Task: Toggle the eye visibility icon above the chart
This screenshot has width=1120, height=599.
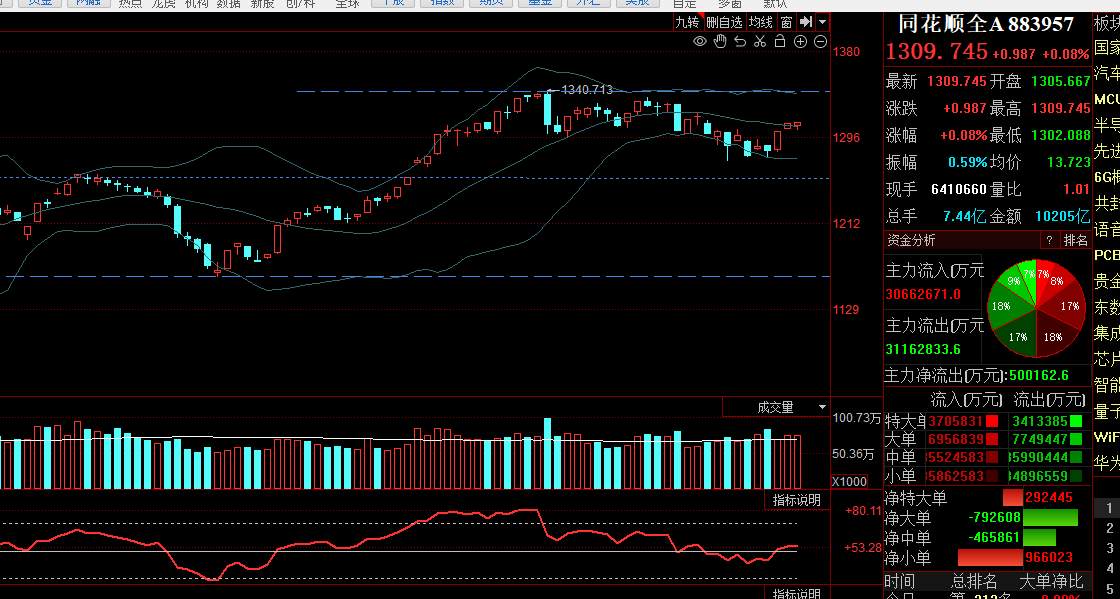Action: tap(700, 41)
